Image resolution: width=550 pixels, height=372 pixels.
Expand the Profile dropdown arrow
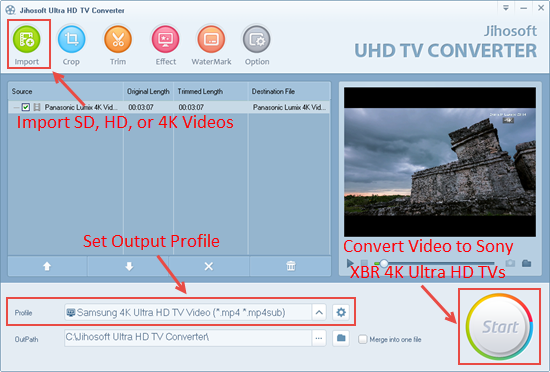[319, 312]
